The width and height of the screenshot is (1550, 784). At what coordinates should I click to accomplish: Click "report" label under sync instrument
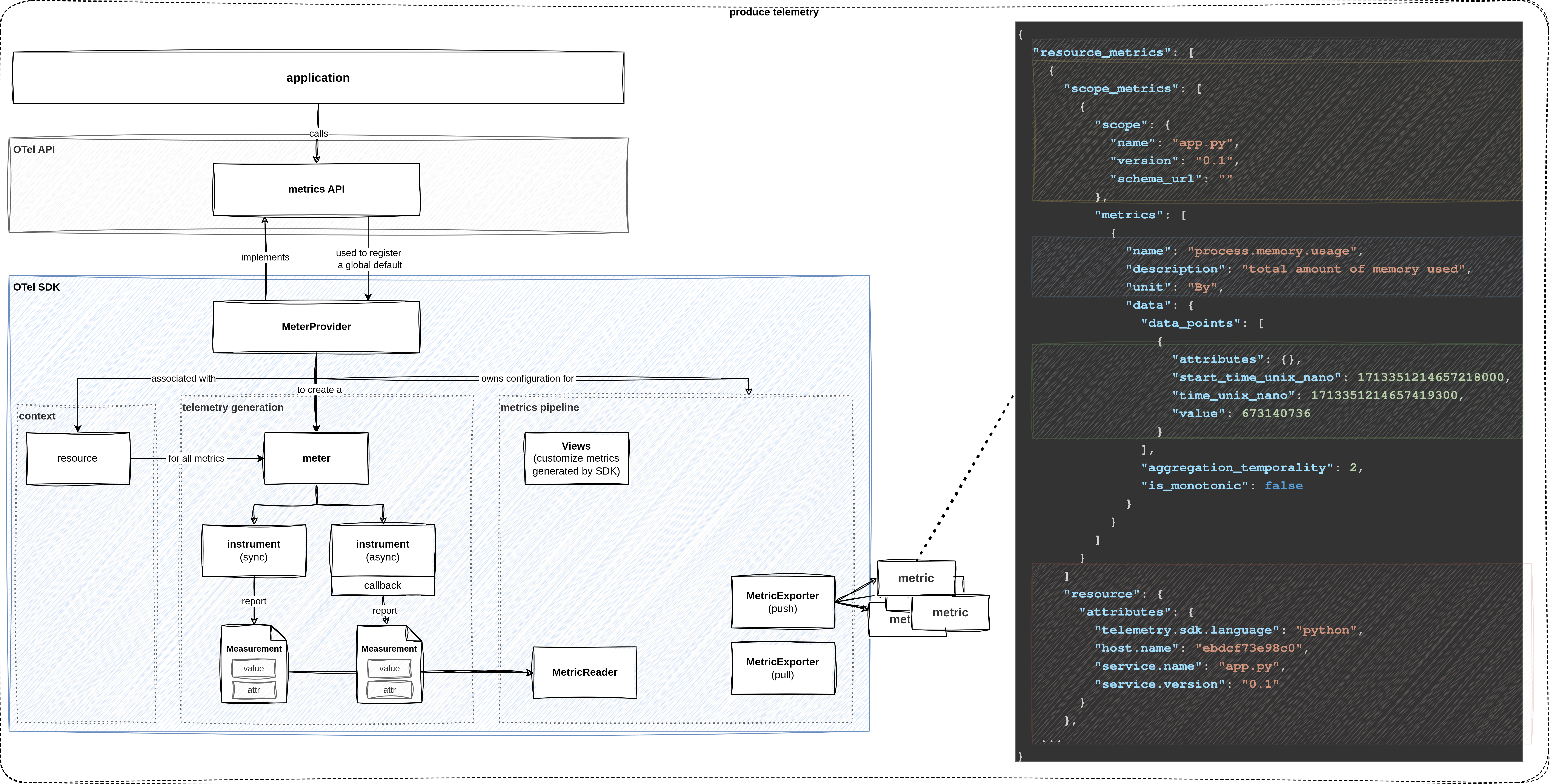pyautogui.click(x=254, y=601)
